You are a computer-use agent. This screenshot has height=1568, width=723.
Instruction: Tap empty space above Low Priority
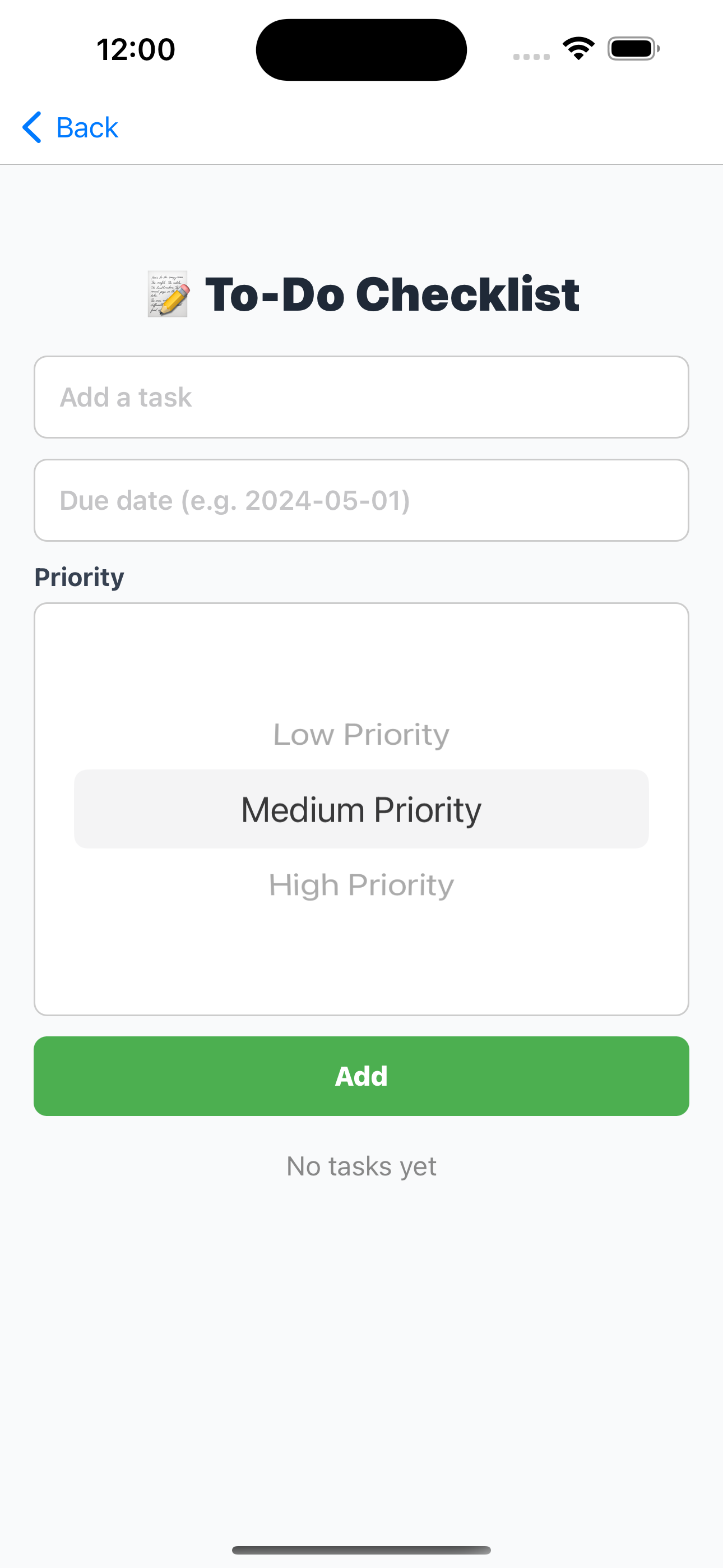point(361,661)
